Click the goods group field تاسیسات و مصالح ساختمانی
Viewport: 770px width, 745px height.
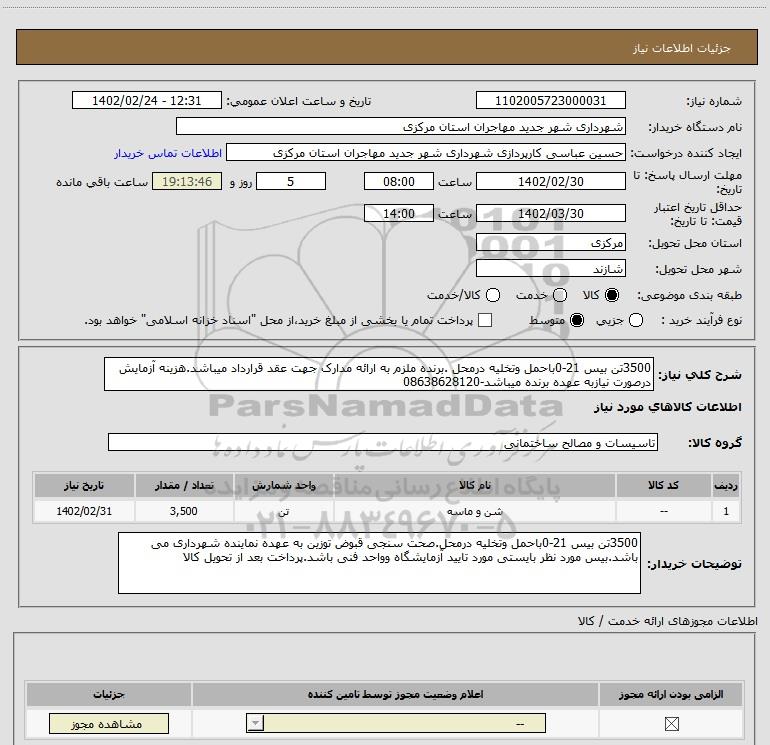pos(383,442)
